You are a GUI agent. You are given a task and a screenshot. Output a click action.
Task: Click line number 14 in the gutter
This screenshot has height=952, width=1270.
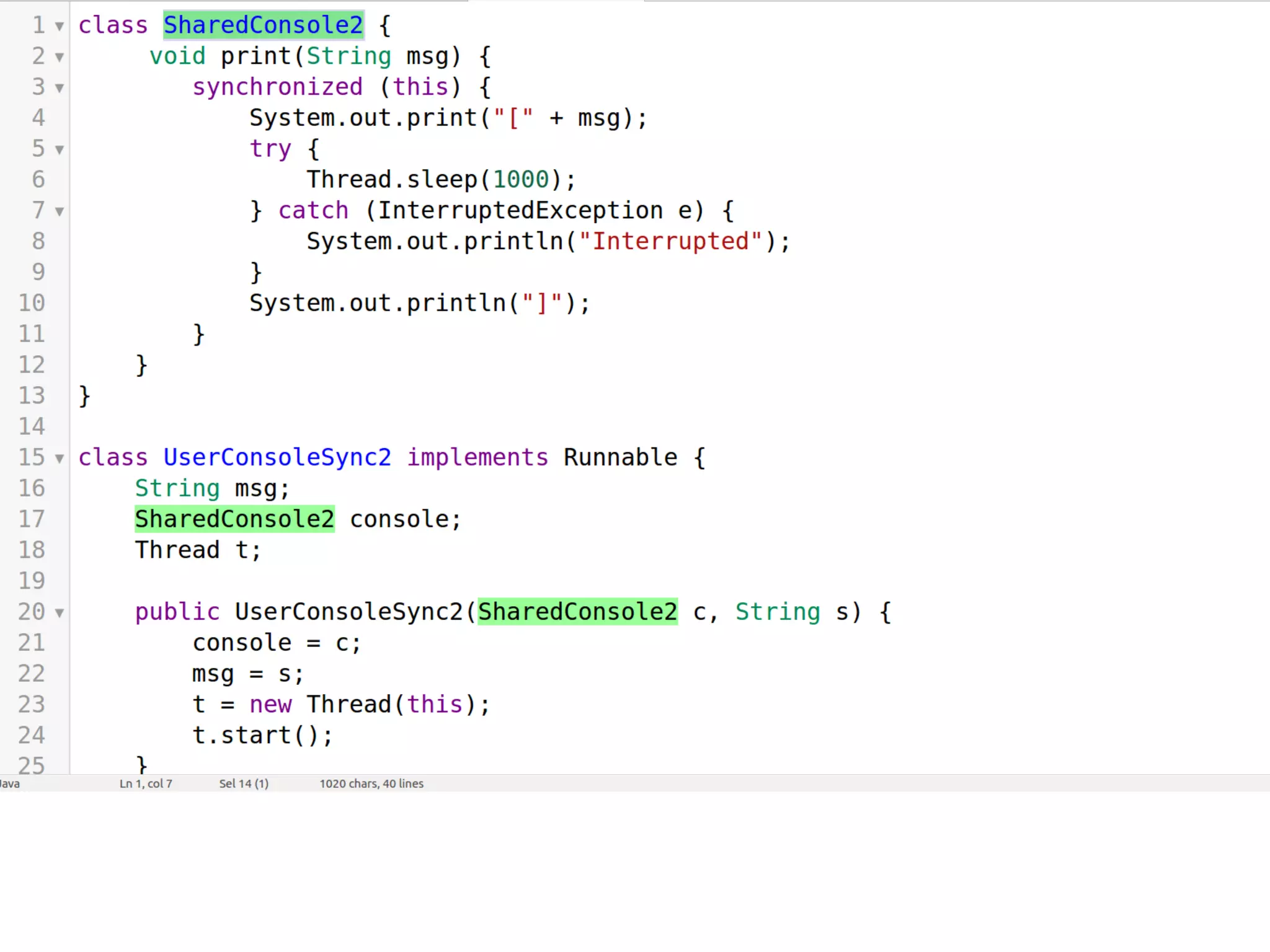click(x=32, y=426)
